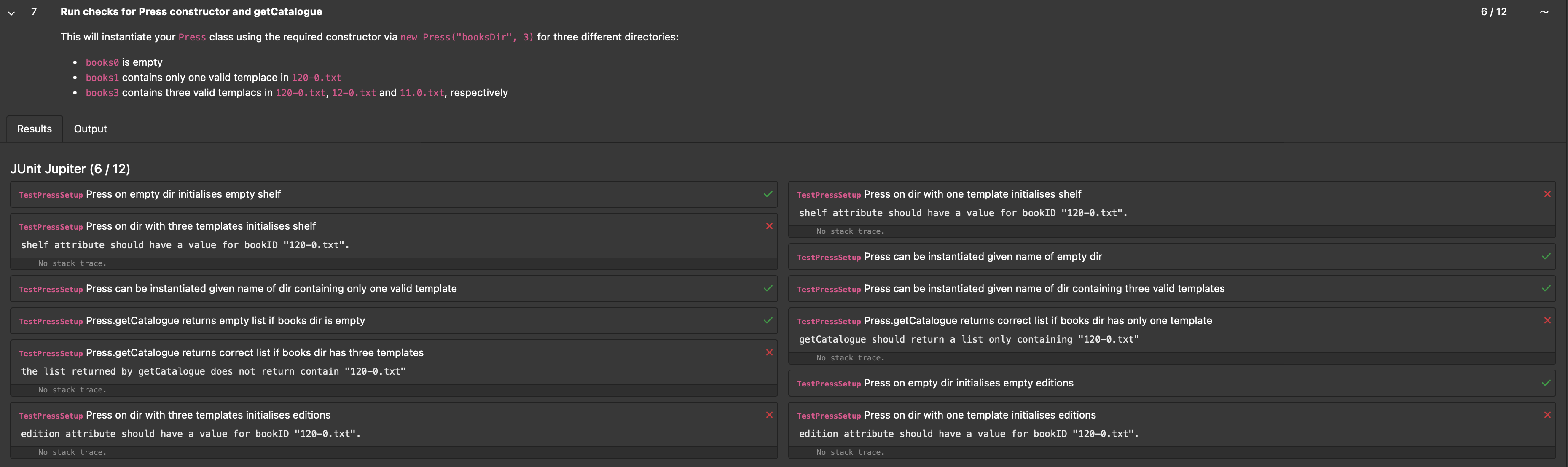The width and height of the screenshot is (1568, 467).
Task: Open test 'Press can be instantiated given name of empty dir'
Action: tap(1172, 256)
